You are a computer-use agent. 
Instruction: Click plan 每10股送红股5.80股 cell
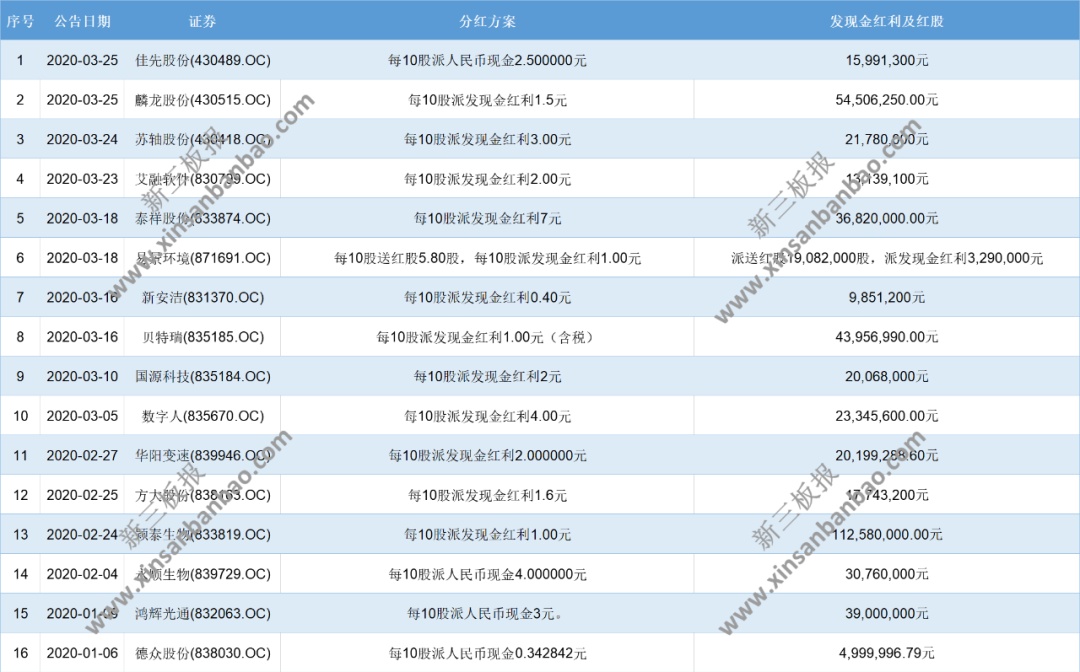[x=488, y=258]
